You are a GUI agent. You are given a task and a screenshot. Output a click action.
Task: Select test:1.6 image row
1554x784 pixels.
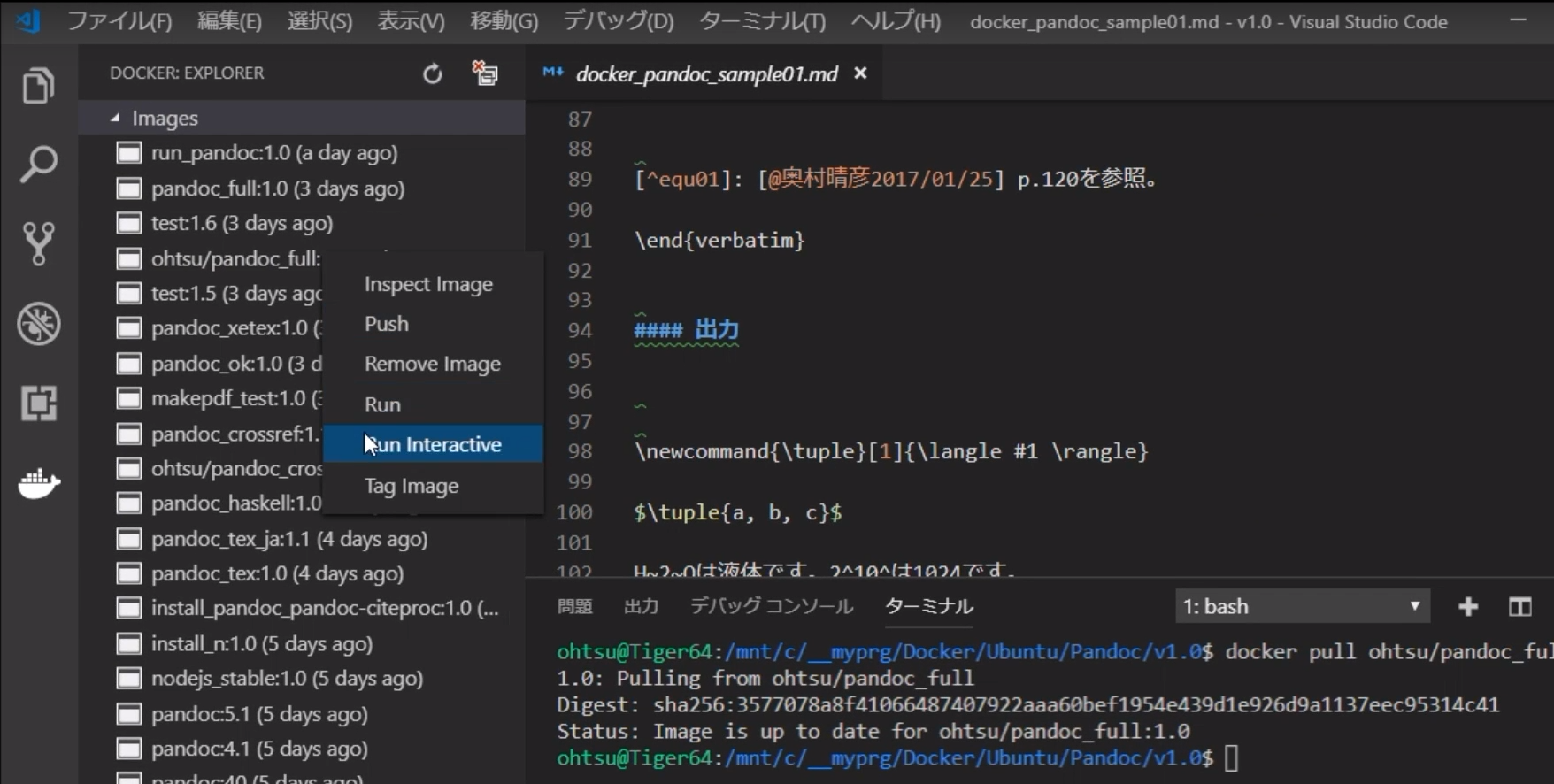click(302, 223)
